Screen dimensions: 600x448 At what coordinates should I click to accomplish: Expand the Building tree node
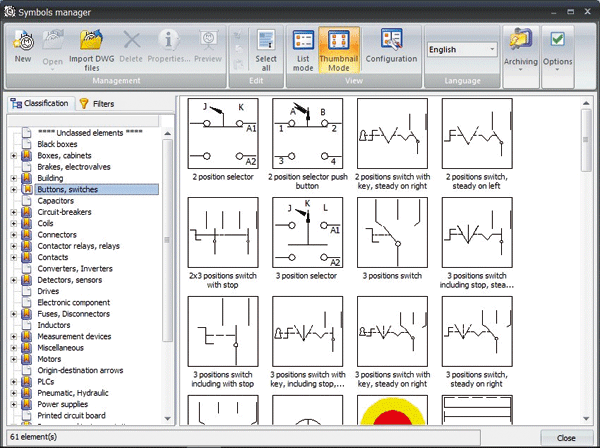tap(14, 178)
